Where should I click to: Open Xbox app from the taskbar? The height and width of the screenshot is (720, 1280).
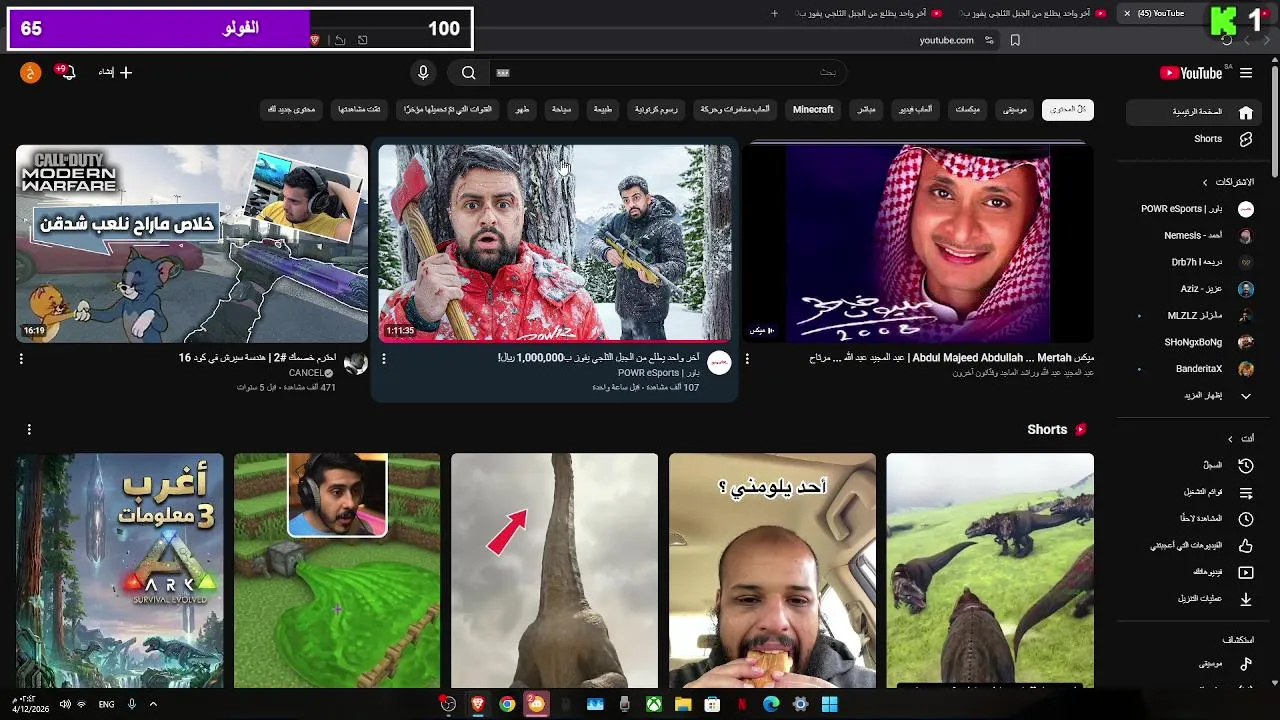653,705
